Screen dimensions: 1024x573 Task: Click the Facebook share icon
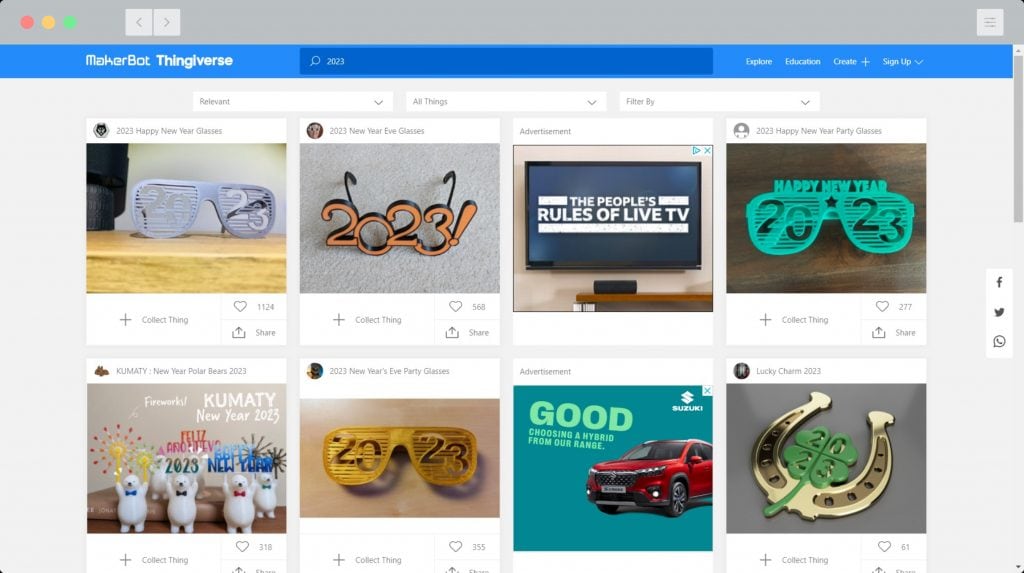click(x=999, y=283)
